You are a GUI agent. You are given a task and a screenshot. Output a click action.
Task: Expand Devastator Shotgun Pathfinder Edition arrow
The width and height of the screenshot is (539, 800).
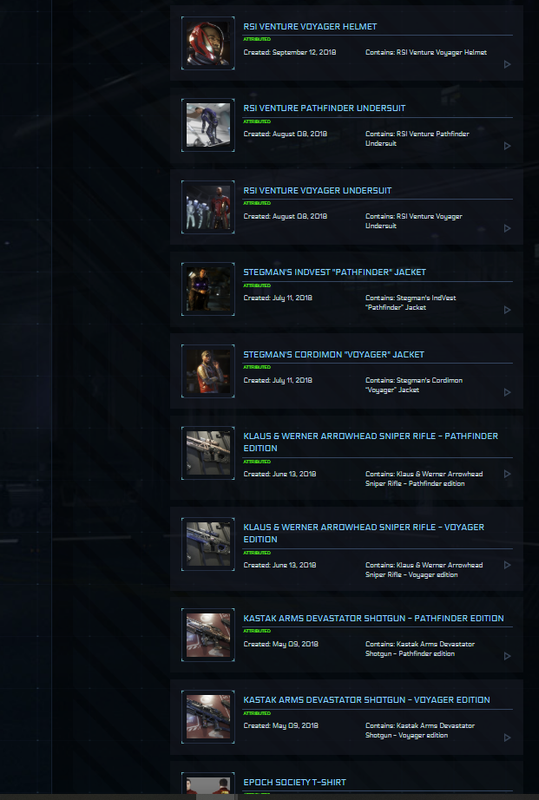point(507,656)
